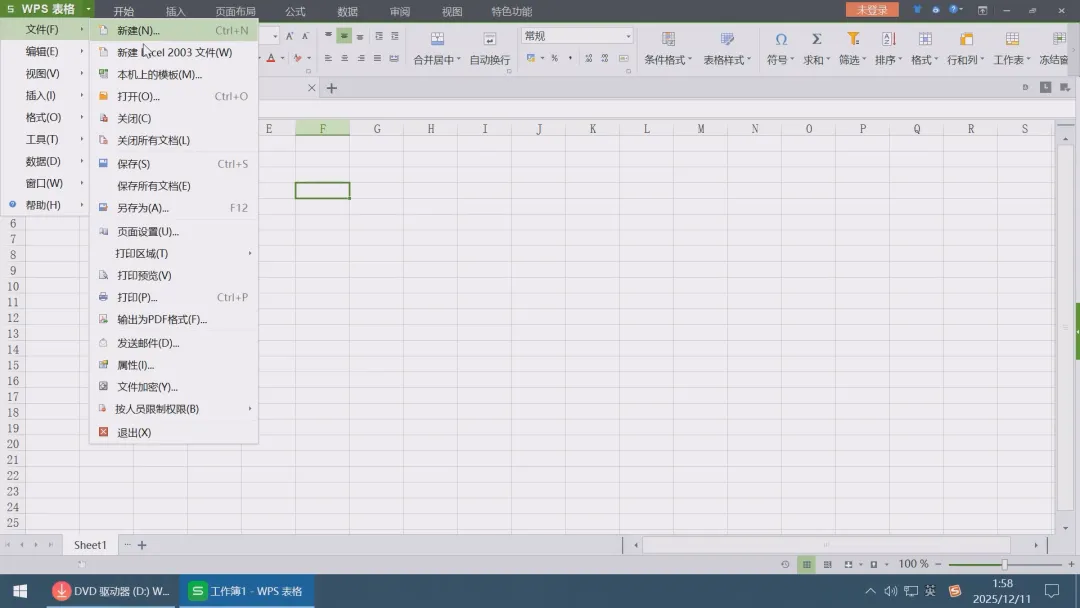Click the horizontal scrollbar right arrow

[1036, 545]
